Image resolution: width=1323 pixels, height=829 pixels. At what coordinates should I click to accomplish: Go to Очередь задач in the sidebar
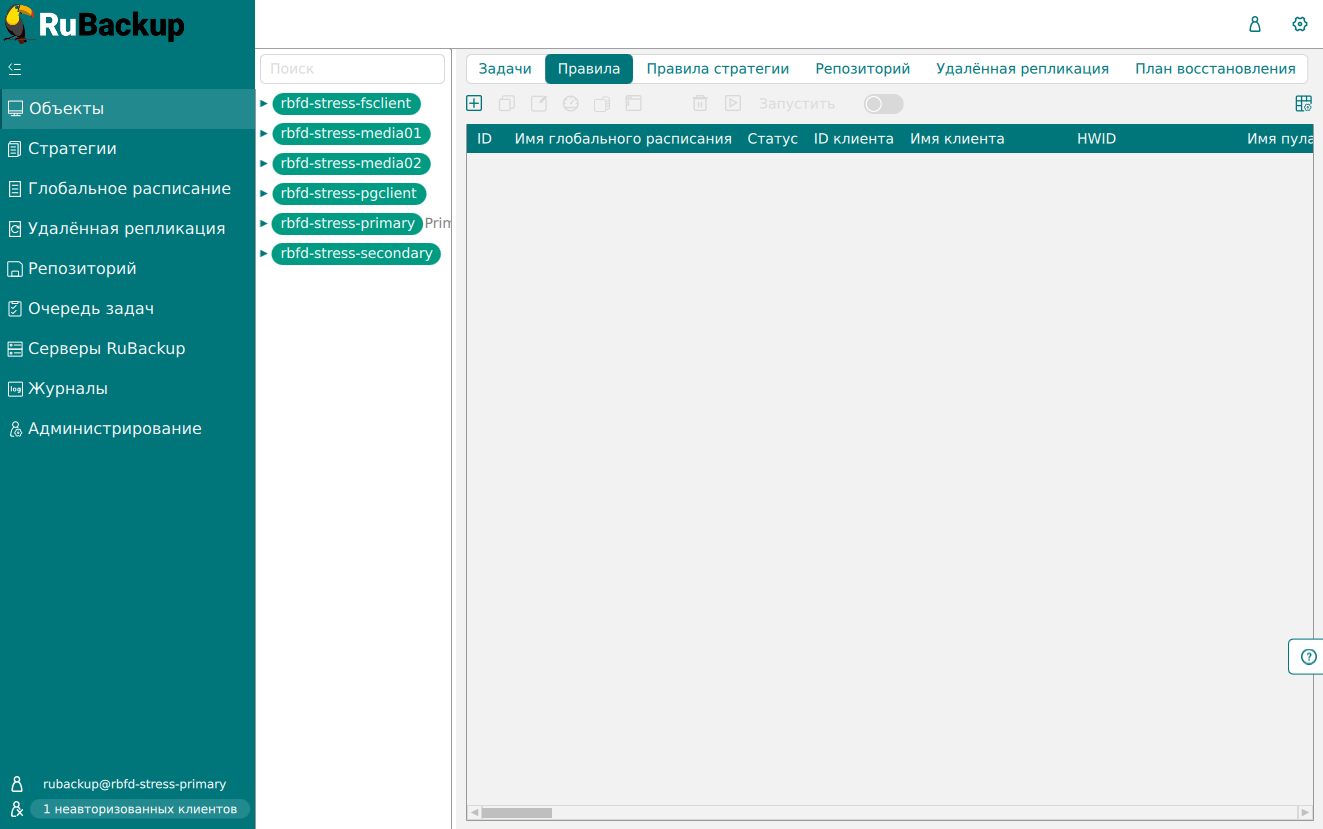[91, 309]
